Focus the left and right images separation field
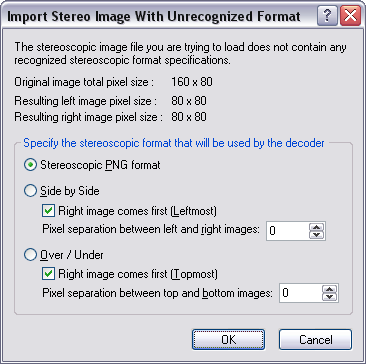 (x=289, y=231)
